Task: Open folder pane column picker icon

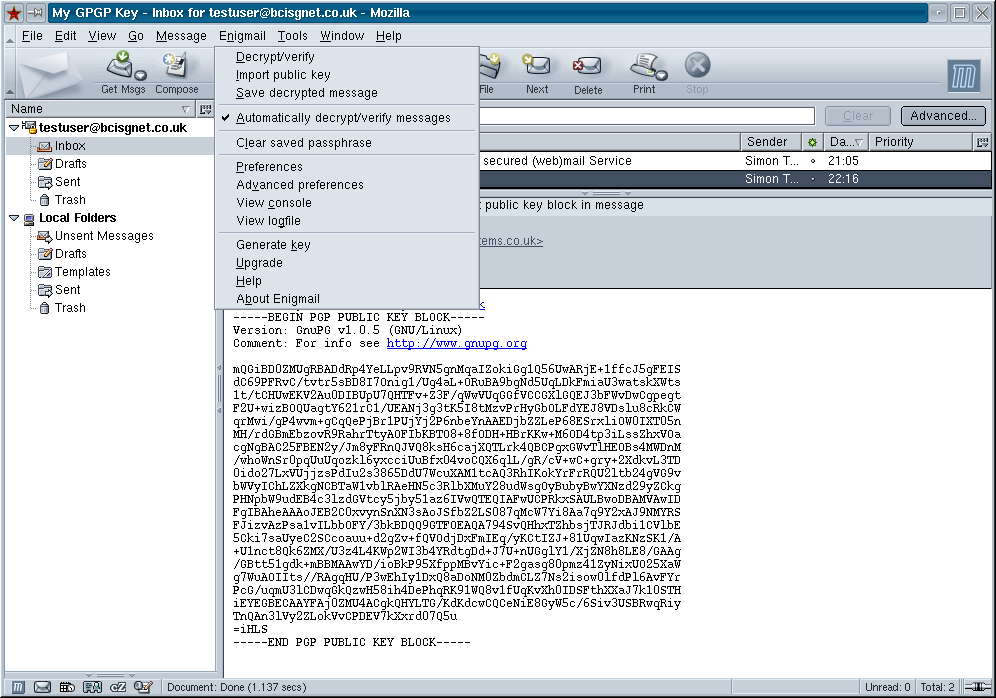Action: (x=205, y=109)
